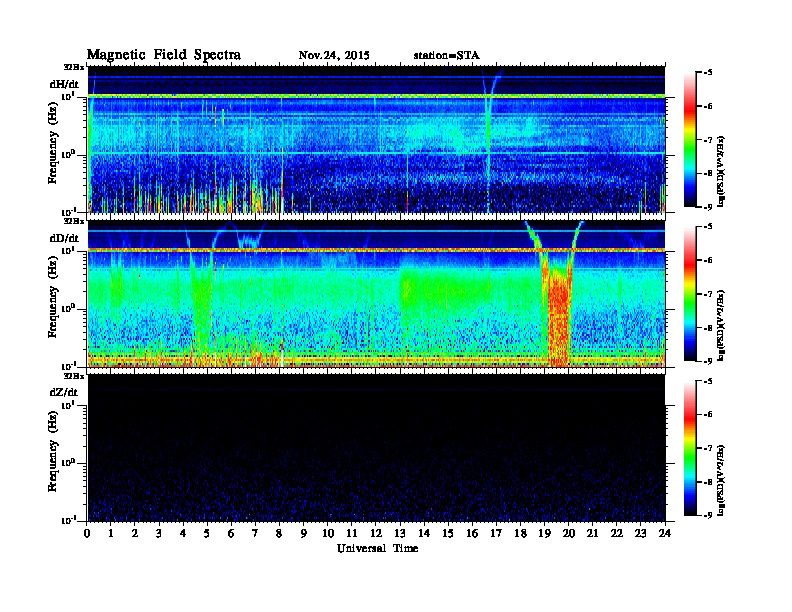The height and width of the screenshot is (612, 792).
Task: Click hour tick label '17' on time axis
Action: point(496,533)
